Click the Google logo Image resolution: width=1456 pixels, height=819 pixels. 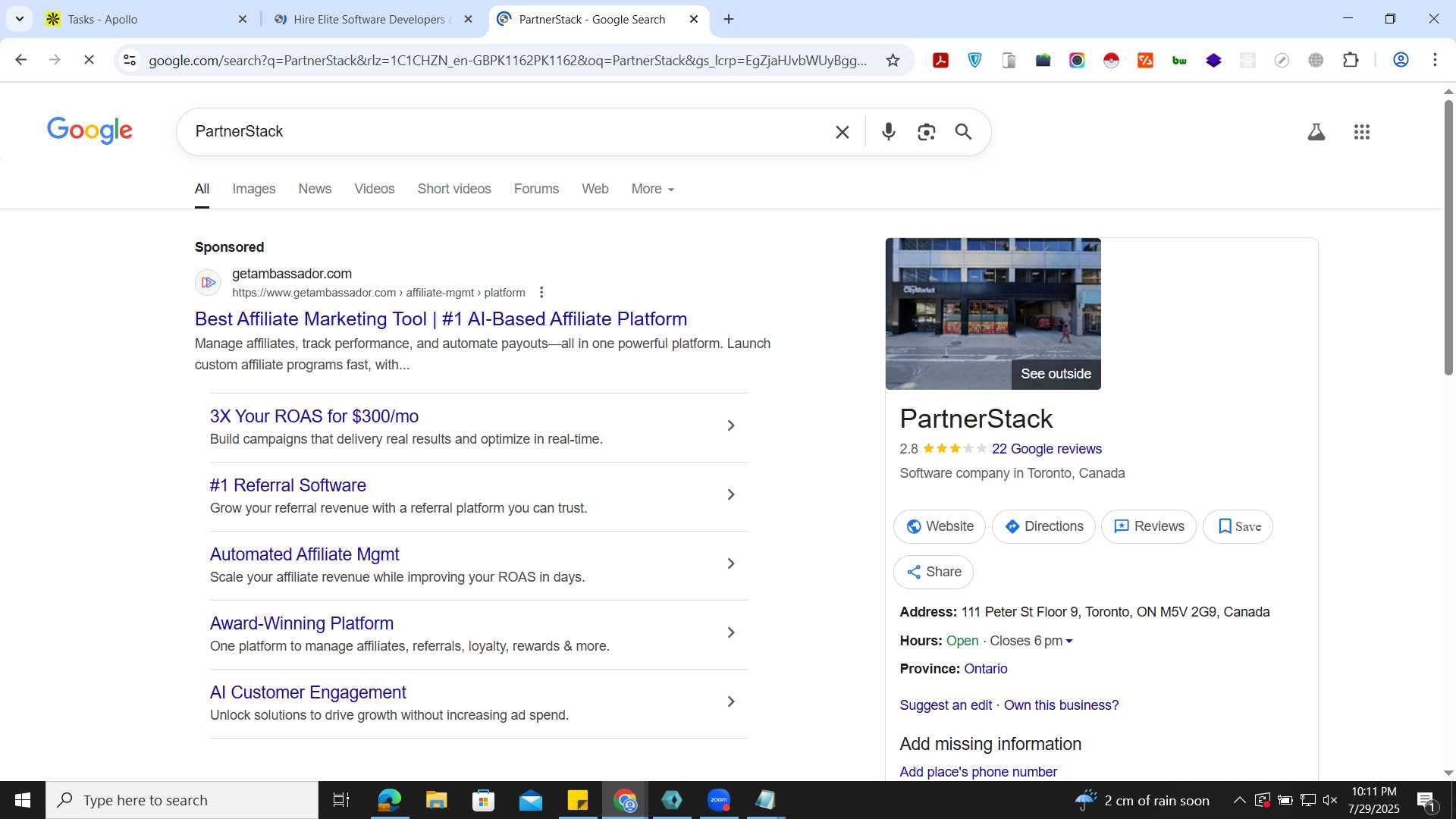(x=89, y=130)
